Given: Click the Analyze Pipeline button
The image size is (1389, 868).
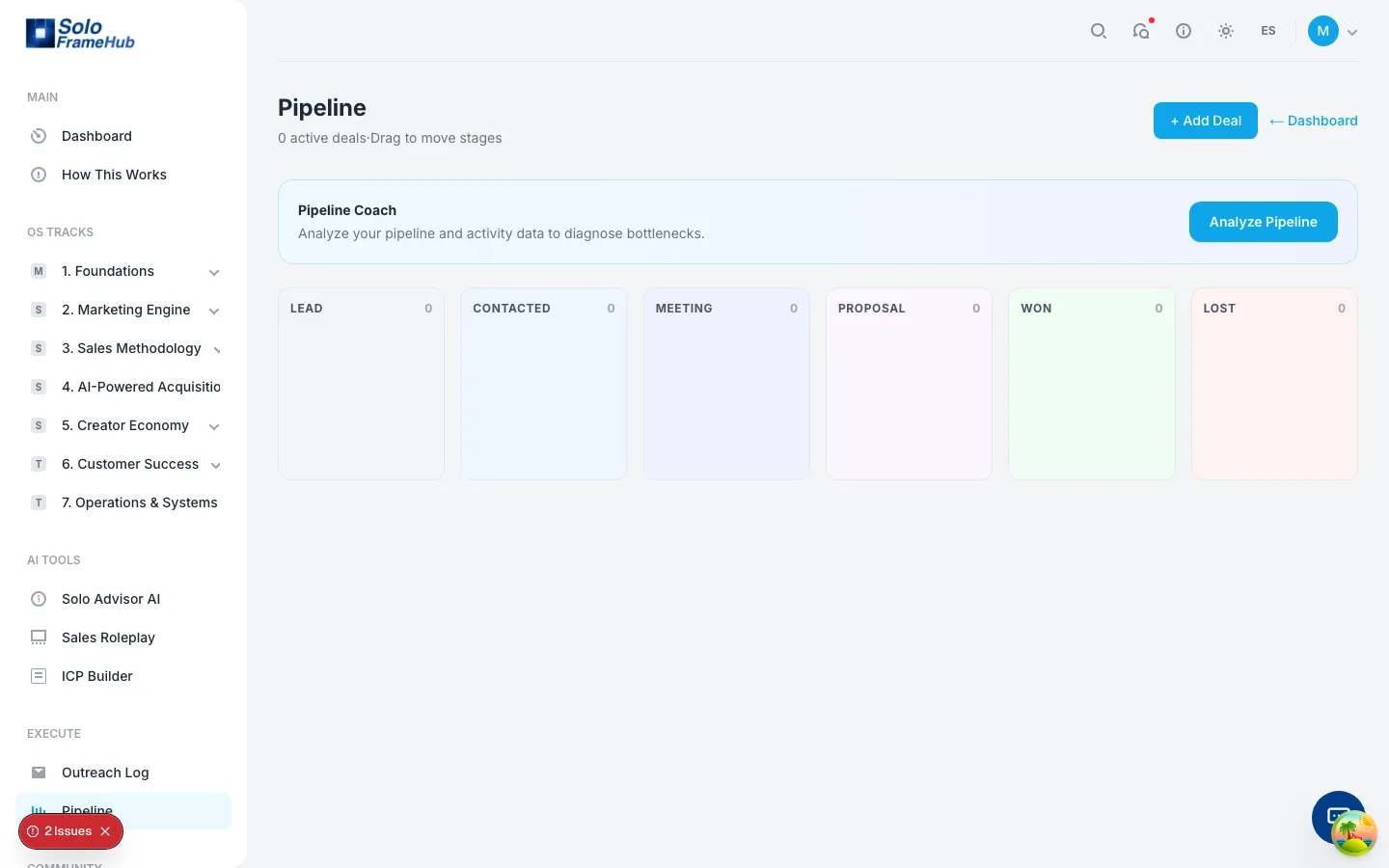Looking at the screenshot, I should [1263, 222].
